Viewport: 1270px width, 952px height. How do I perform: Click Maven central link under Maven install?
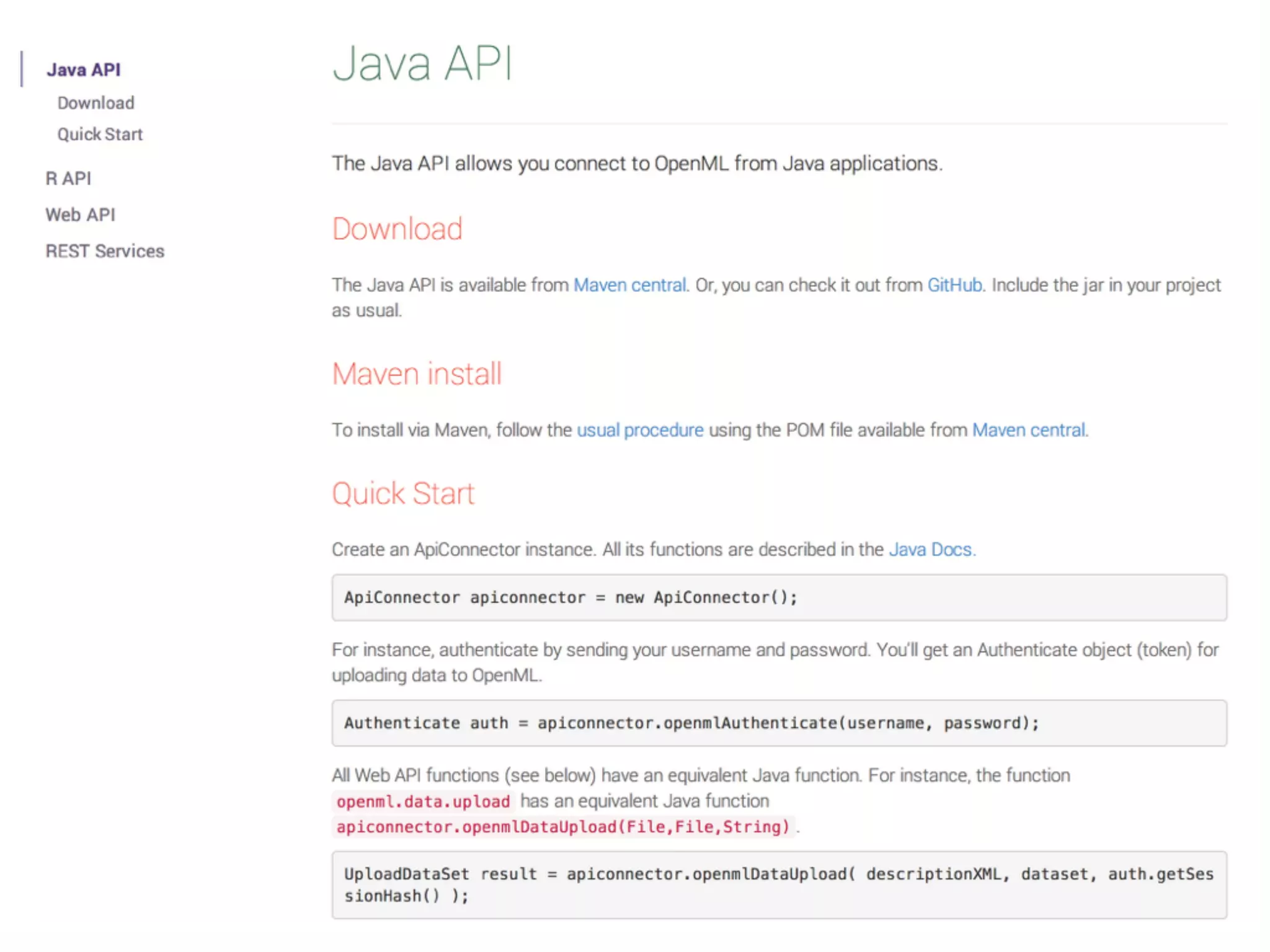click(x=1029, y=430)
